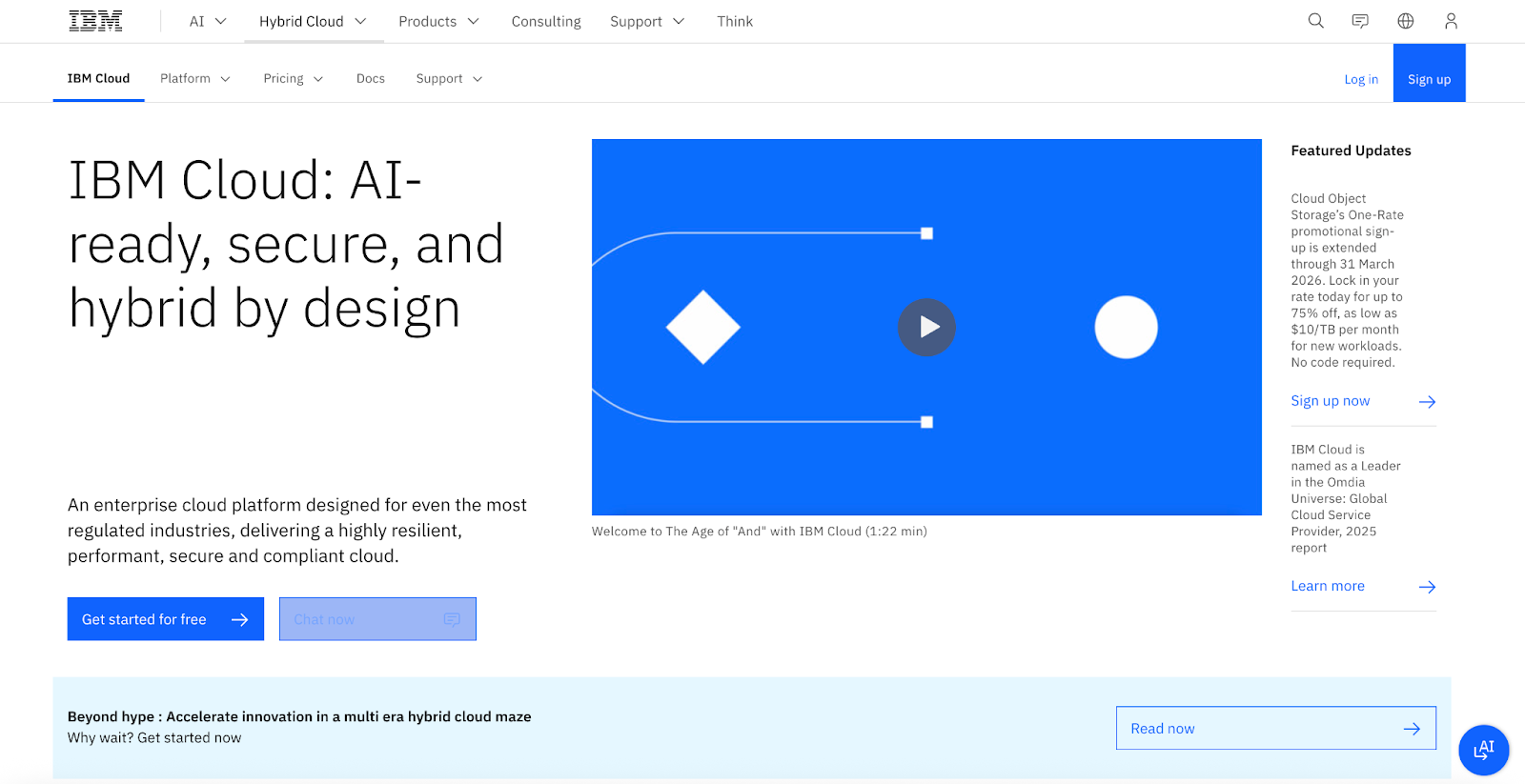This screenshot has height=784, width=1525.
Task: Expand the Platform dropdown chevron
Action: click(225, 79)
